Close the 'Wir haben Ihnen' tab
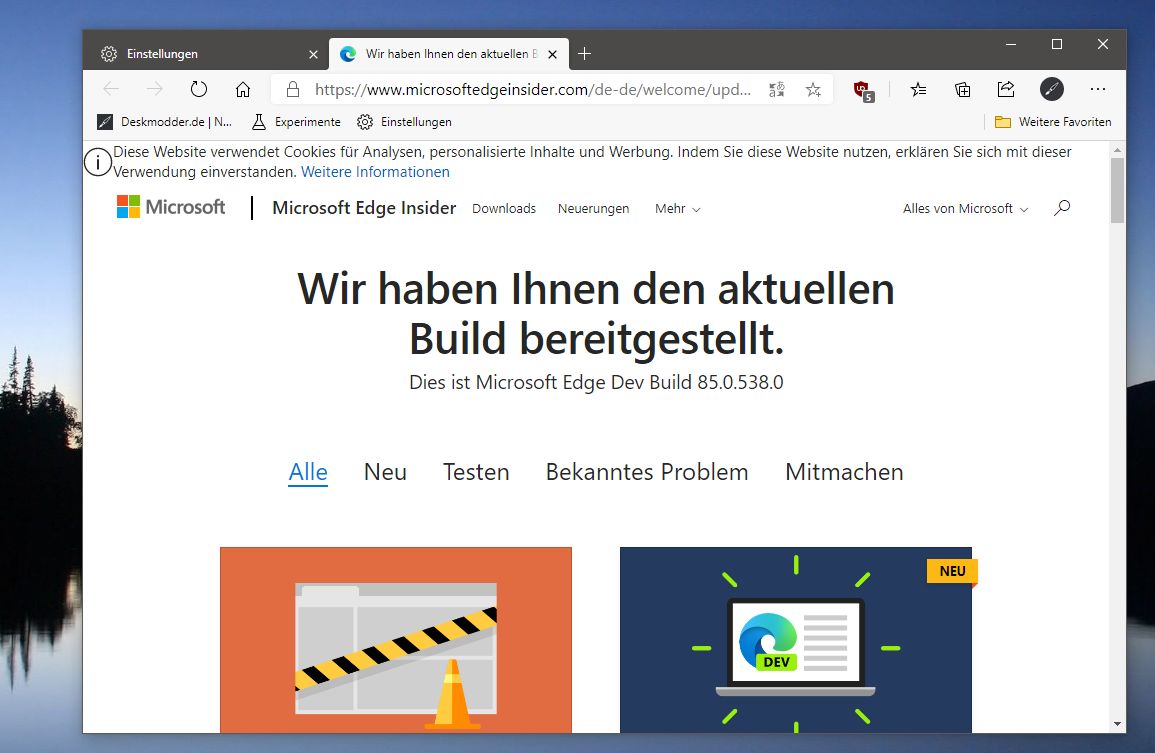 tap(552, 55)
